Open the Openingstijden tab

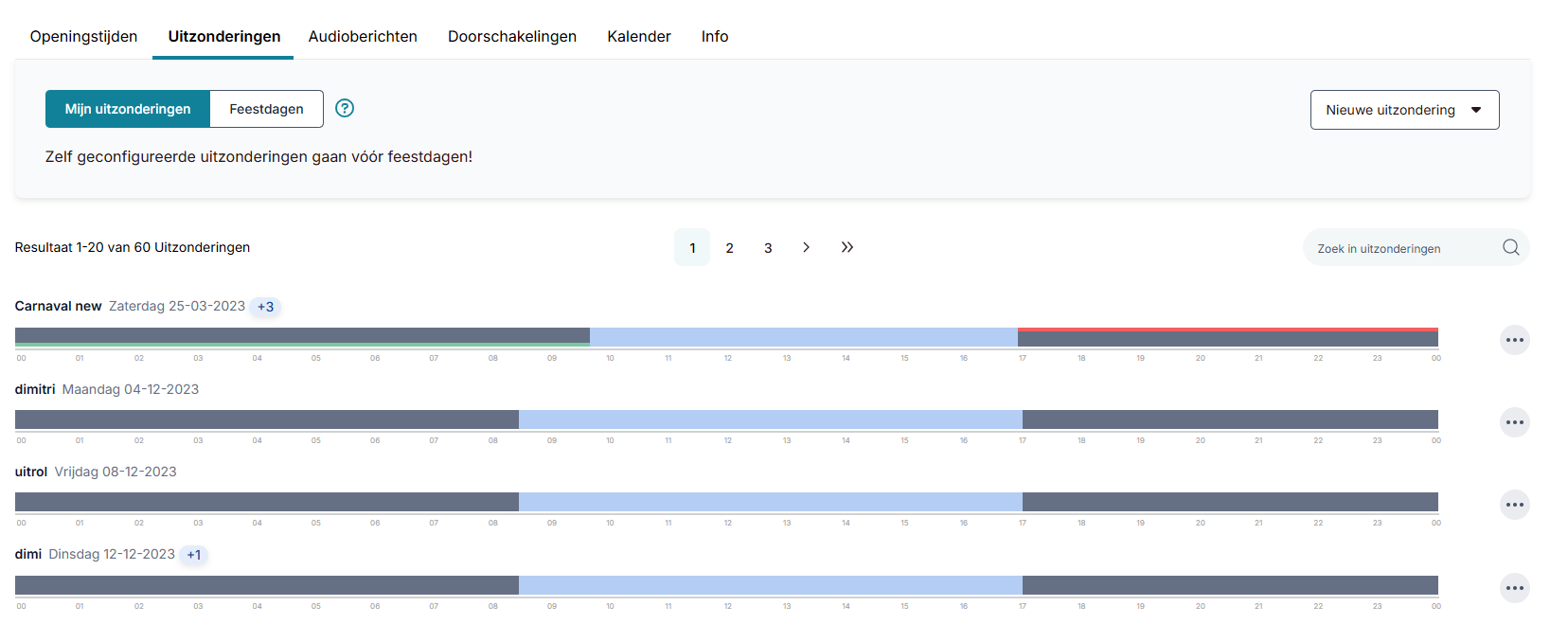click(x=83, y=36)
